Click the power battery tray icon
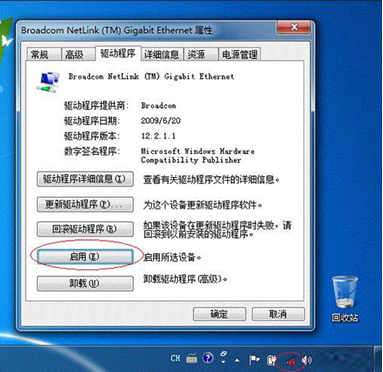Image resolution: width=383 pixels, height=372 pixels. pos(272,360)
